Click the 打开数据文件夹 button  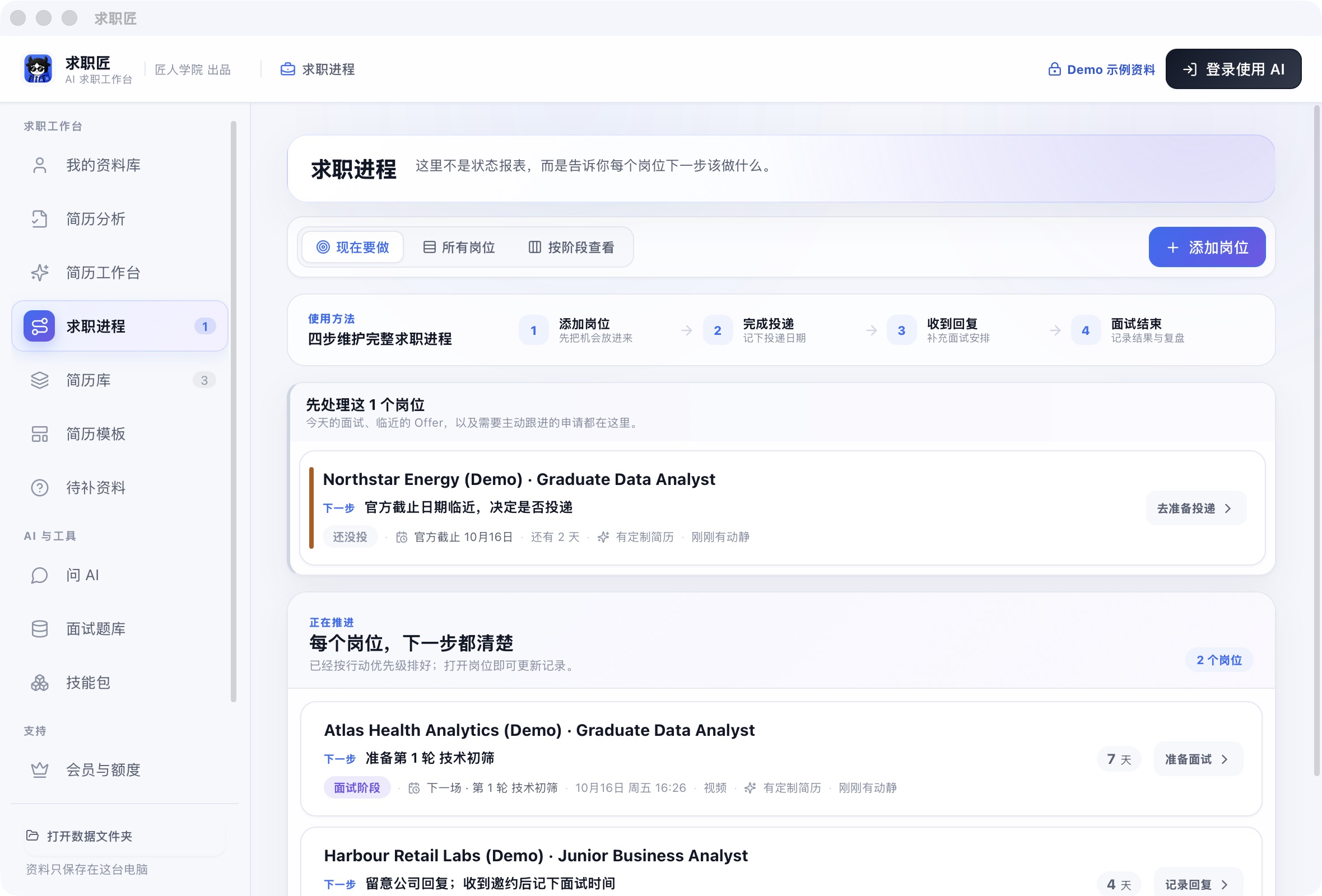click(x=124, y=836)
